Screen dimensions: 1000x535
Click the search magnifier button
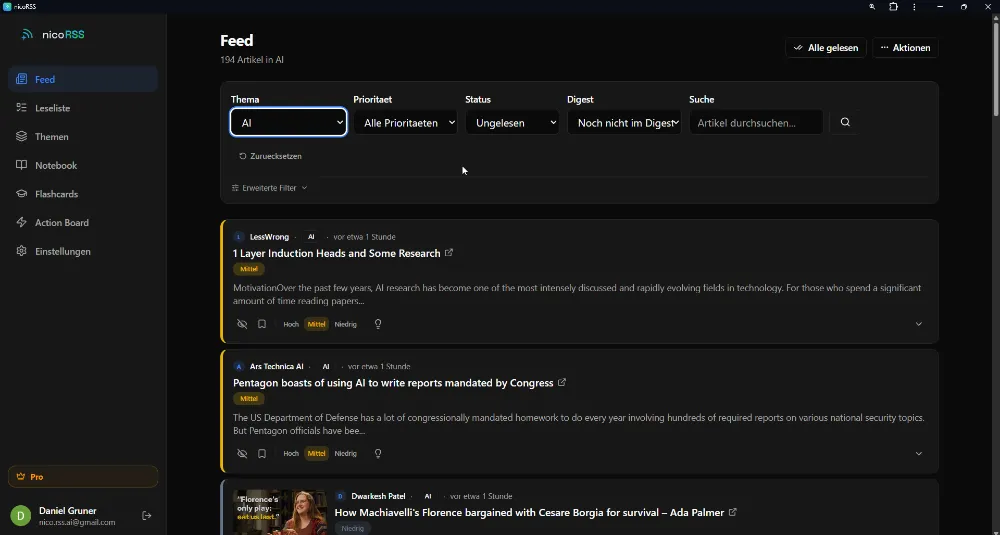click(x=845, y=122)
